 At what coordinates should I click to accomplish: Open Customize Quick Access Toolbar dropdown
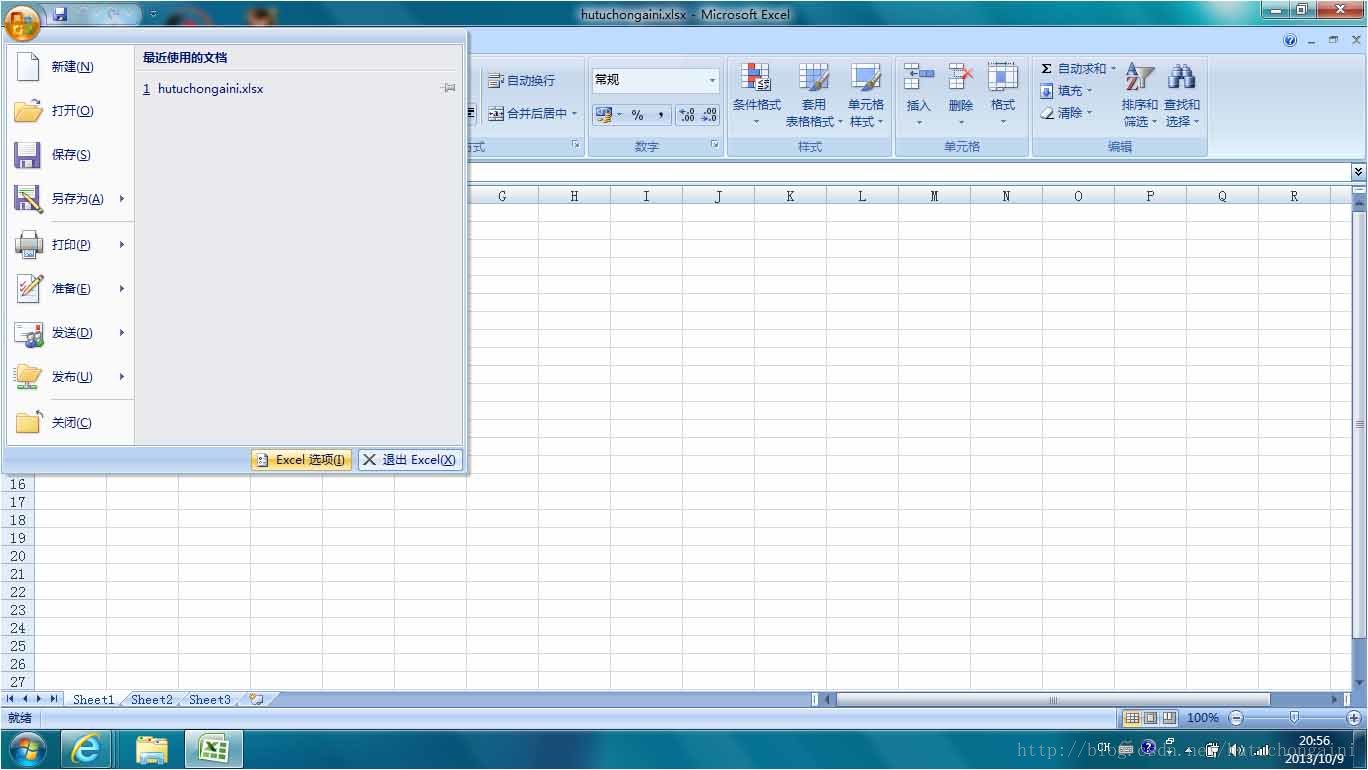tap(153, 14)
